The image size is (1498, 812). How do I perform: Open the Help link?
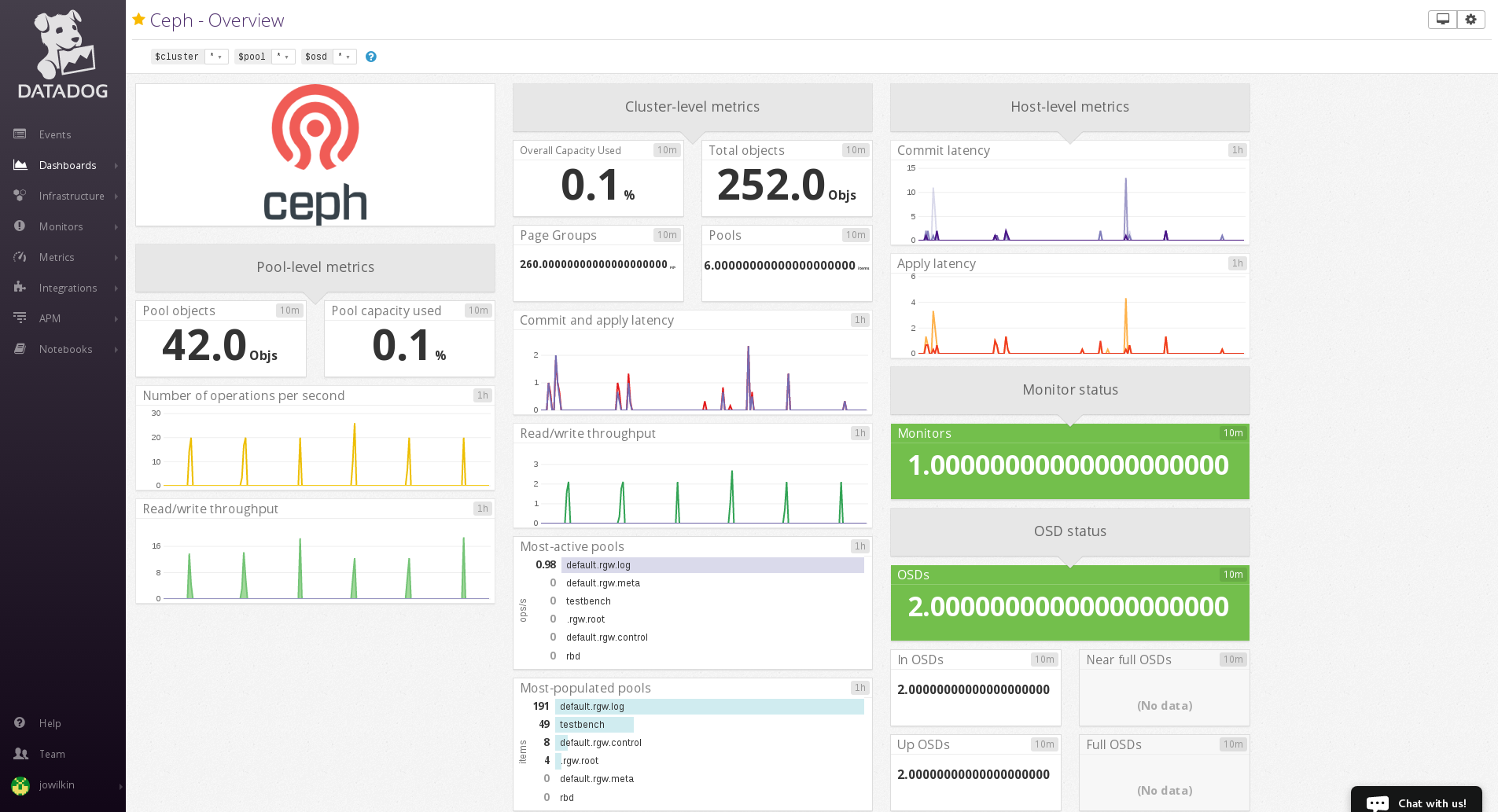point(50,723)
